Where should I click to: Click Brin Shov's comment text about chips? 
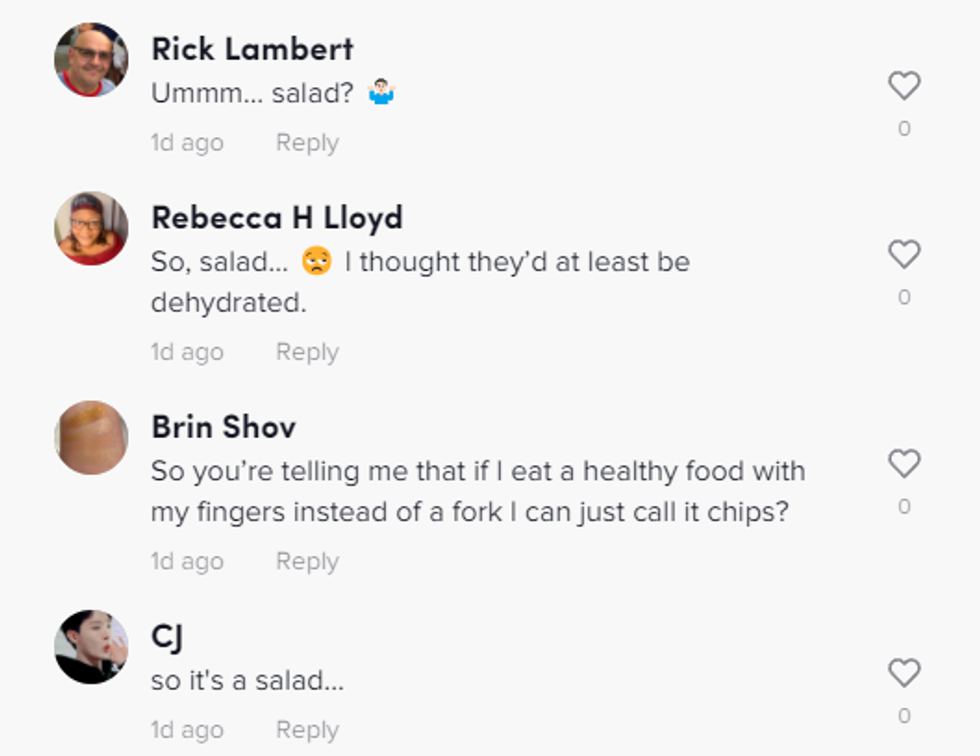coord(477,491)
